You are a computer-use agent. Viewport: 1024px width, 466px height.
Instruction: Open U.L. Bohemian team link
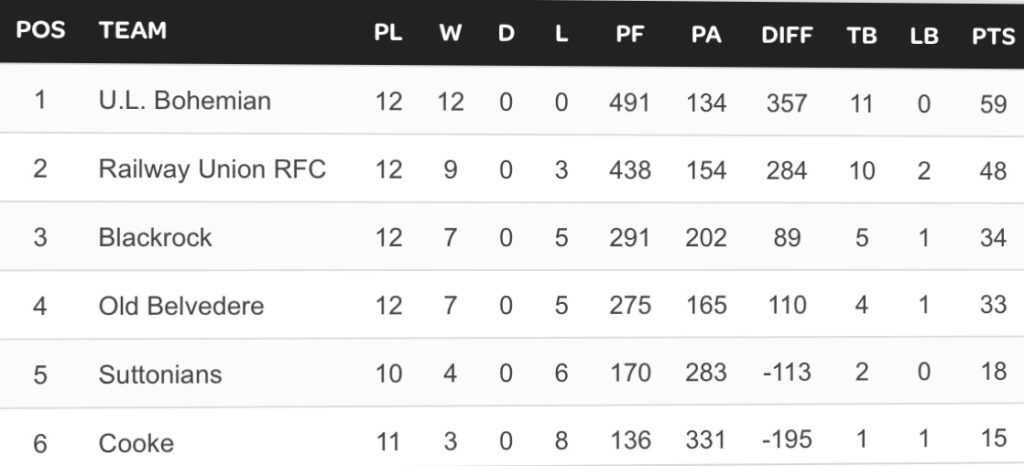(185, 101)
